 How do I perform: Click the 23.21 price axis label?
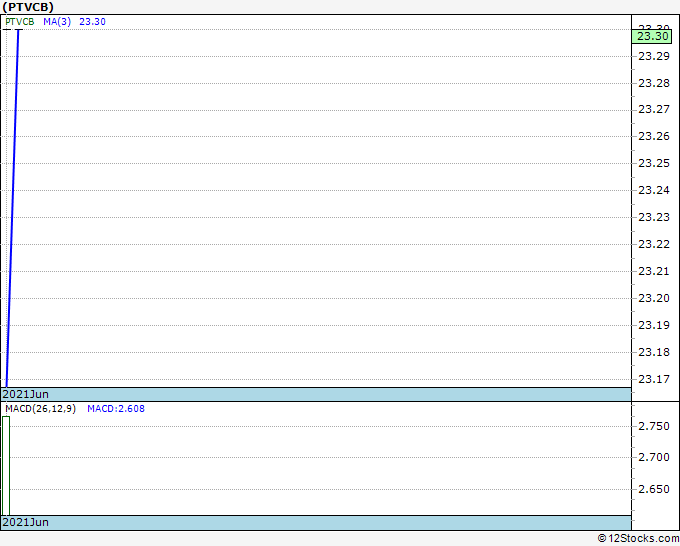654,271
